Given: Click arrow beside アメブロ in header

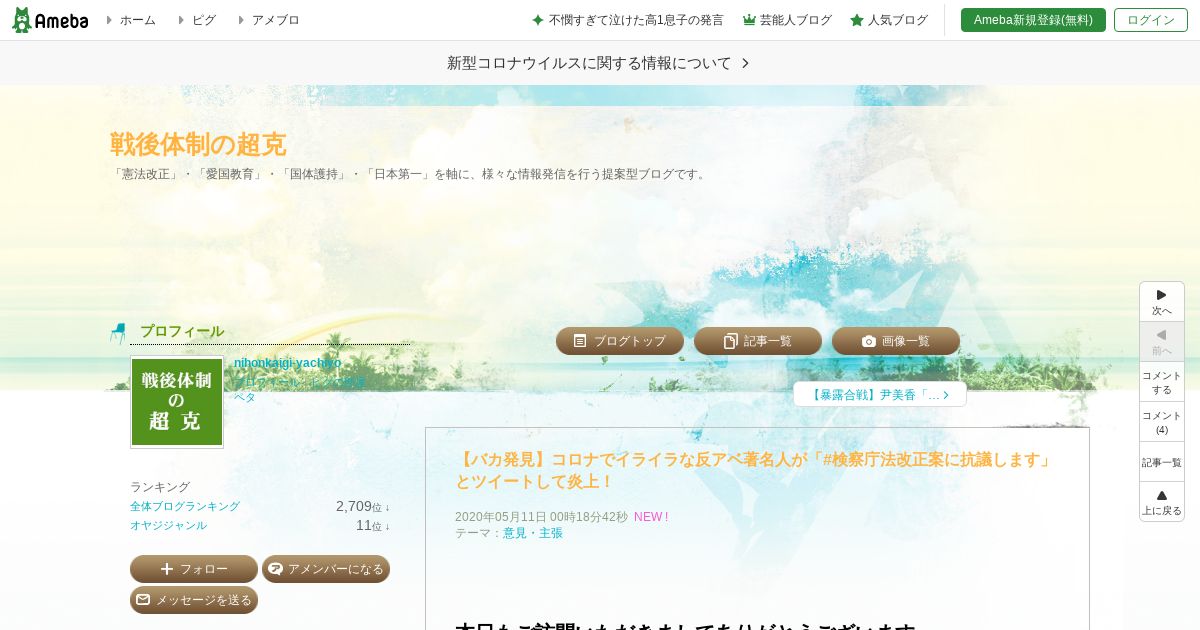Looking at the screenshot, I should tap(241, 20).
